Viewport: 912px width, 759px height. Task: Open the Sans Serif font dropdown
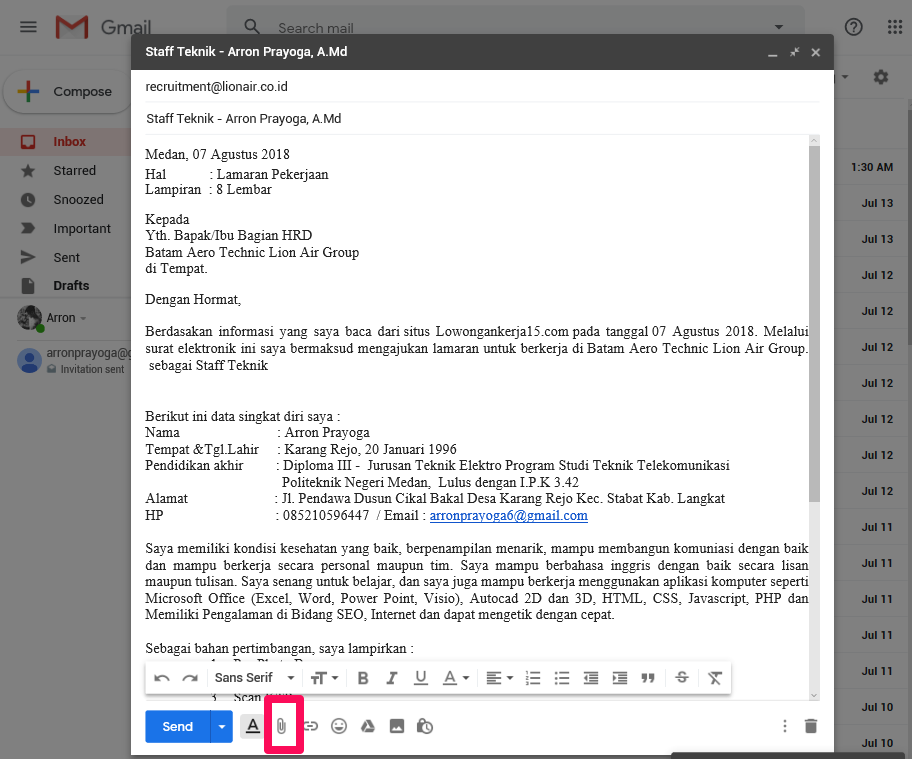pos(243,677)
